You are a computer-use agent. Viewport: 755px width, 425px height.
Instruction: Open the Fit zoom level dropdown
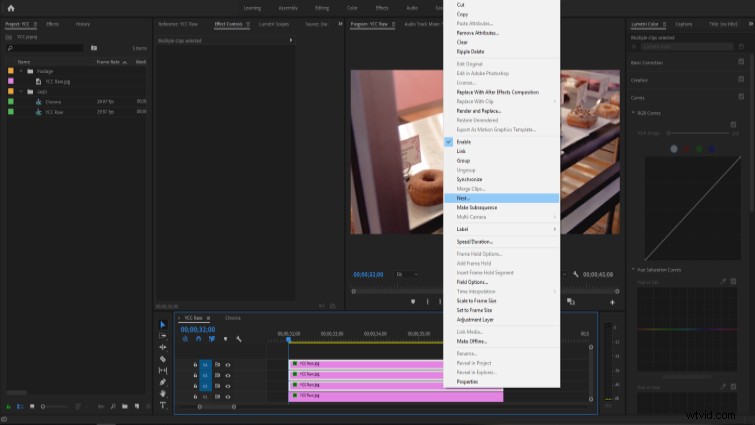(x=407, y=274)
